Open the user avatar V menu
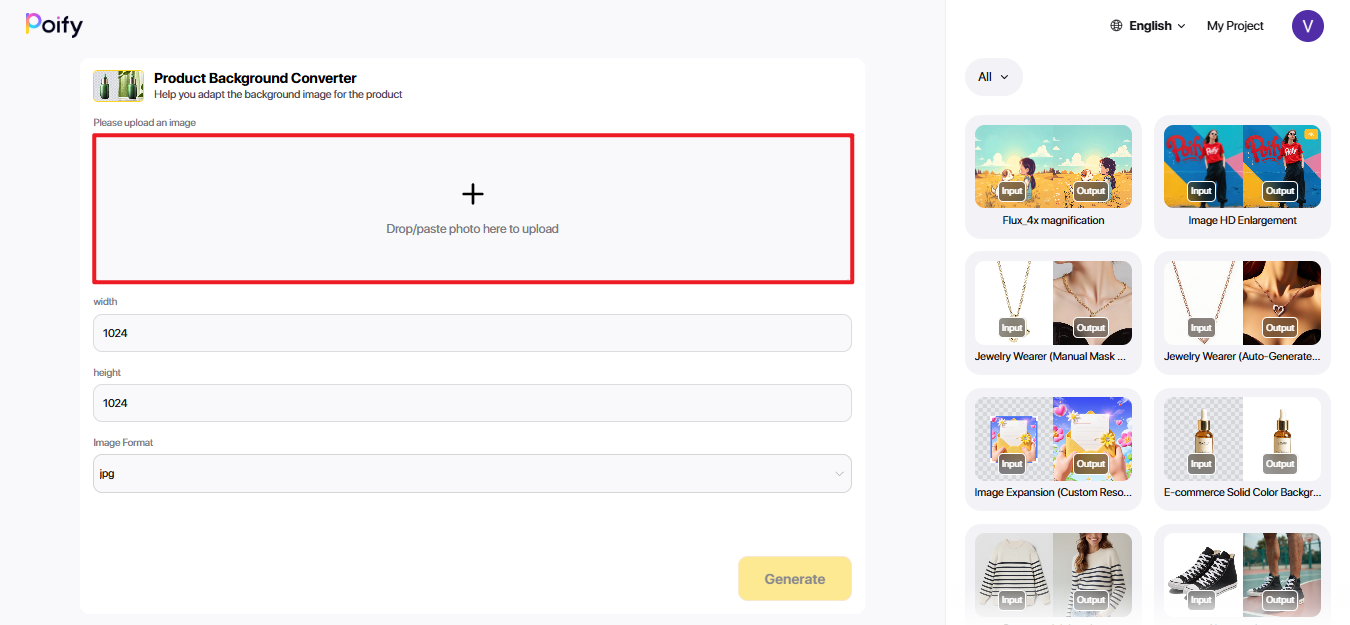This screenshot has width=1350, height=625. (x=1307, y=26)
